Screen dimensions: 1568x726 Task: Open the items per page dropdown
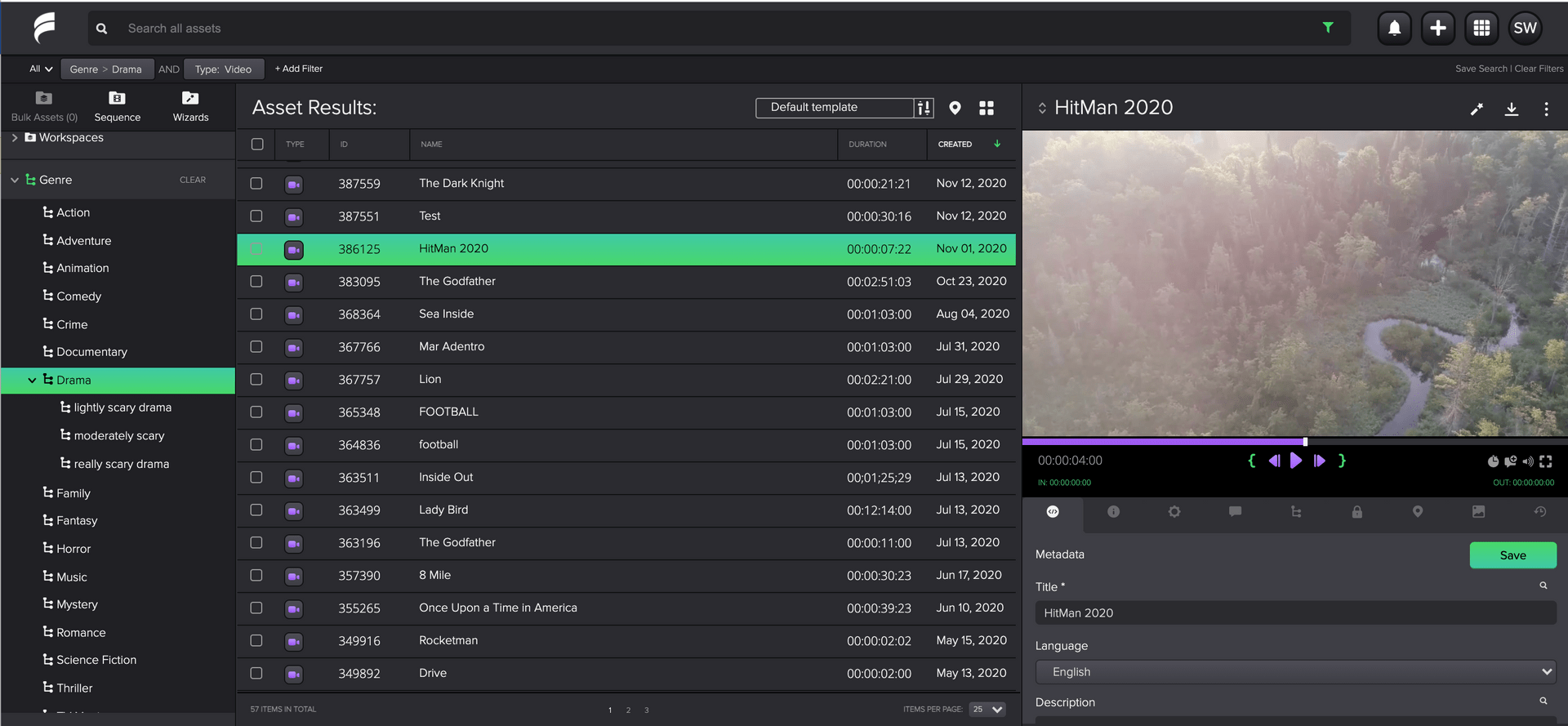(987, 709)
